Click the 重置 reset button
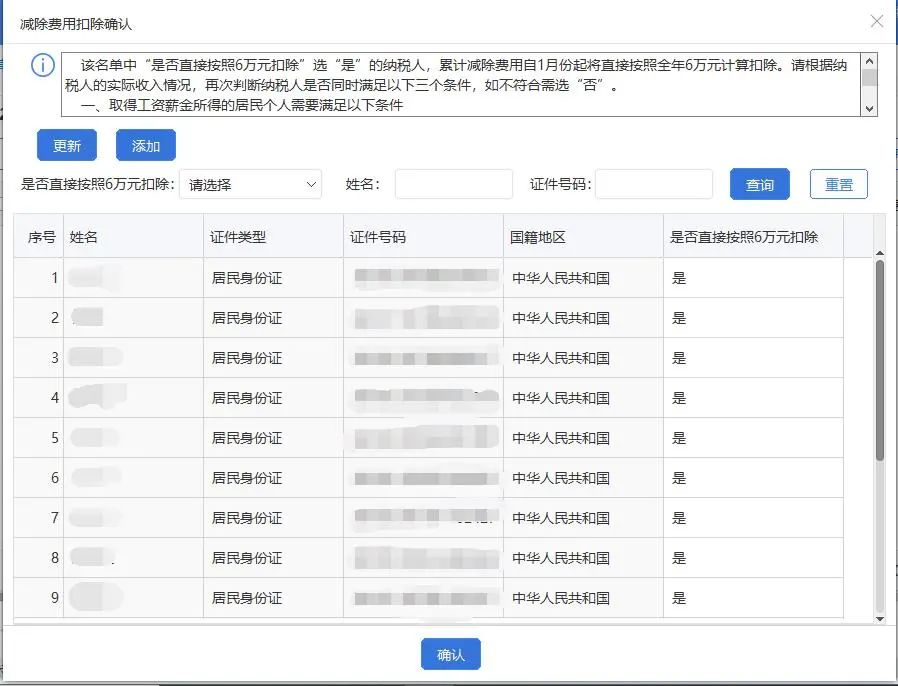Viewport: 898px width, 686px height. click(838, 184)
